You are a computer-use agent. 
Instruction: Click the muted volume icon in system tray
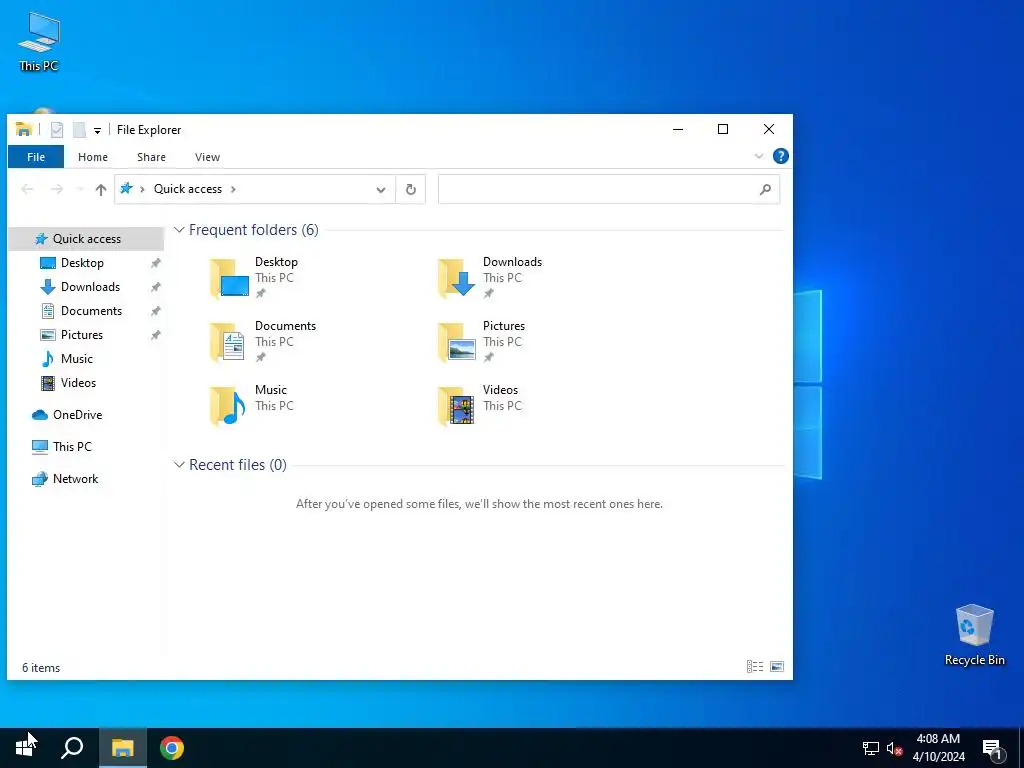[x=894, y=748]
